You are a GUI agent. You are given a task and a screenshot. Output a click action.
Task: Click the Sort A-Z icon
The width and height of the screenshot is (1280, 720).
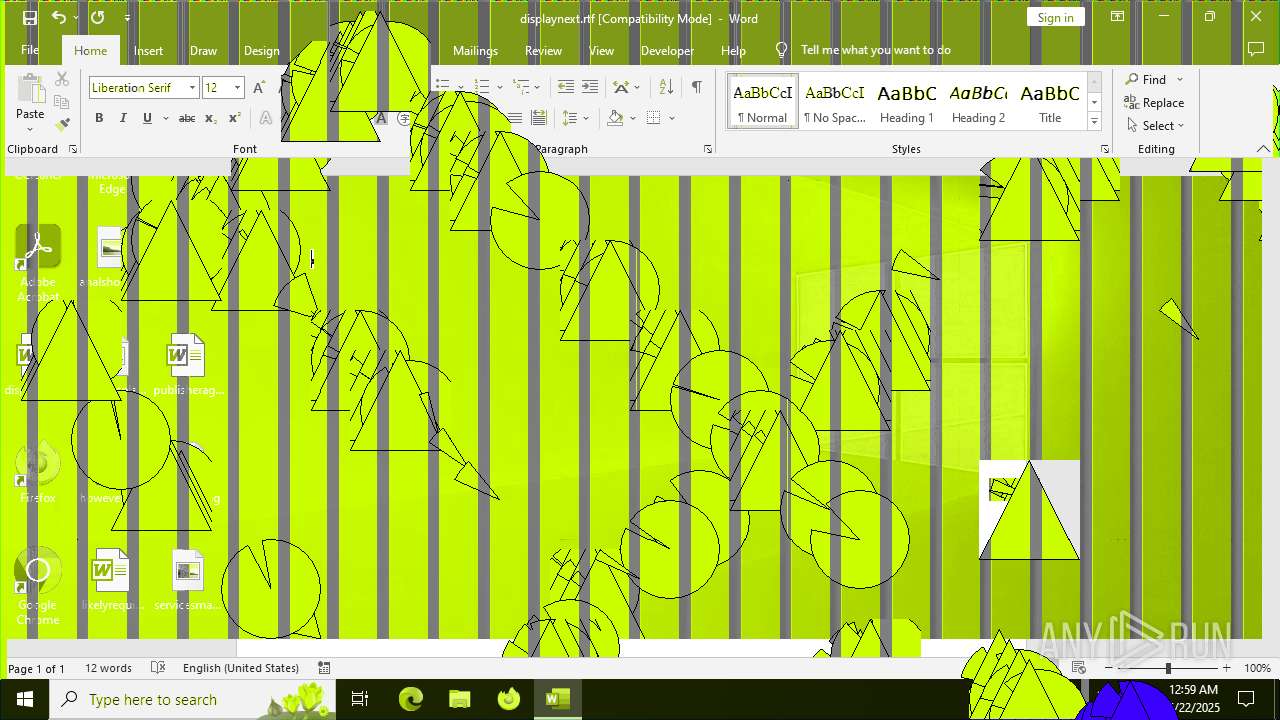tap(667, 87)
